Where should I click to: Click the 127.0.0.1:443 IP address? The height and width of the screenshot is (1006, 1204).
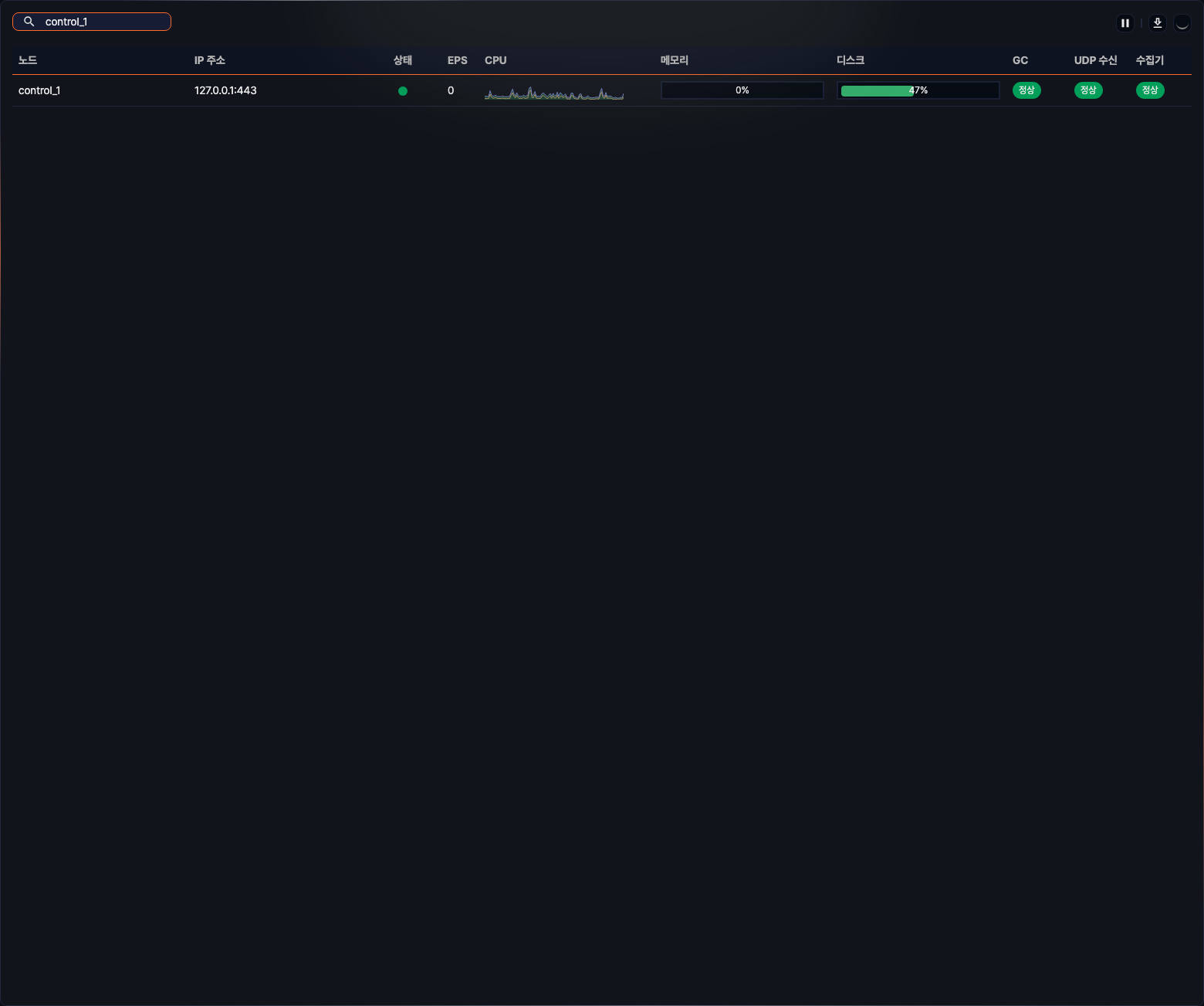(225, 90)
